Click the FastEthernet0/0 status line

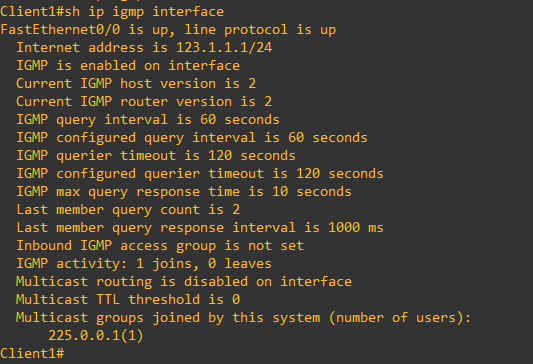click(168, 30)
